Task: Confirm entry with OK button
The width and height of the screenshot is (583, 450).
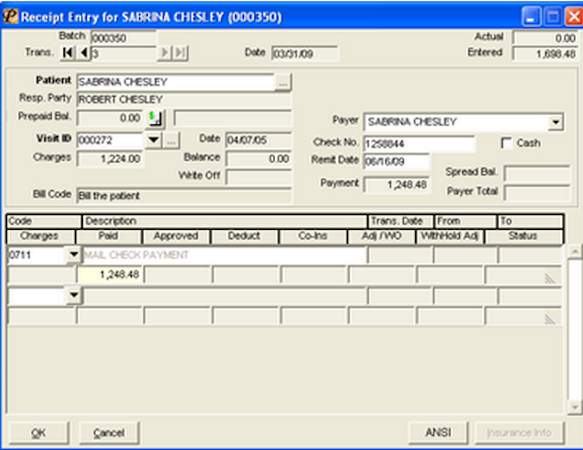Action: 39,433
